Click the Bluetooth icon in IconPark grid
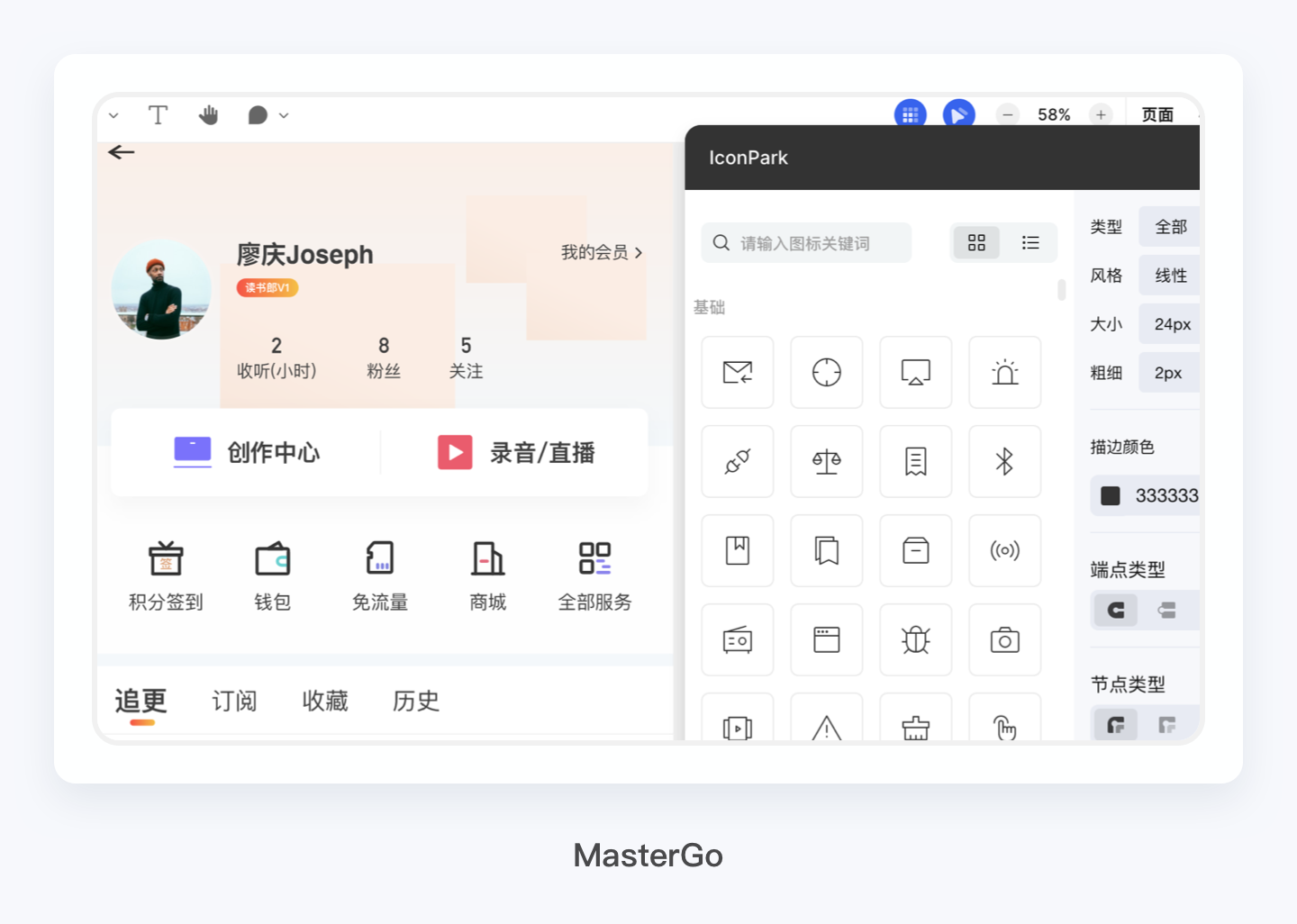Image resolution: width=1297 pixels, height=924 pixels. (x=1004, y=461)
